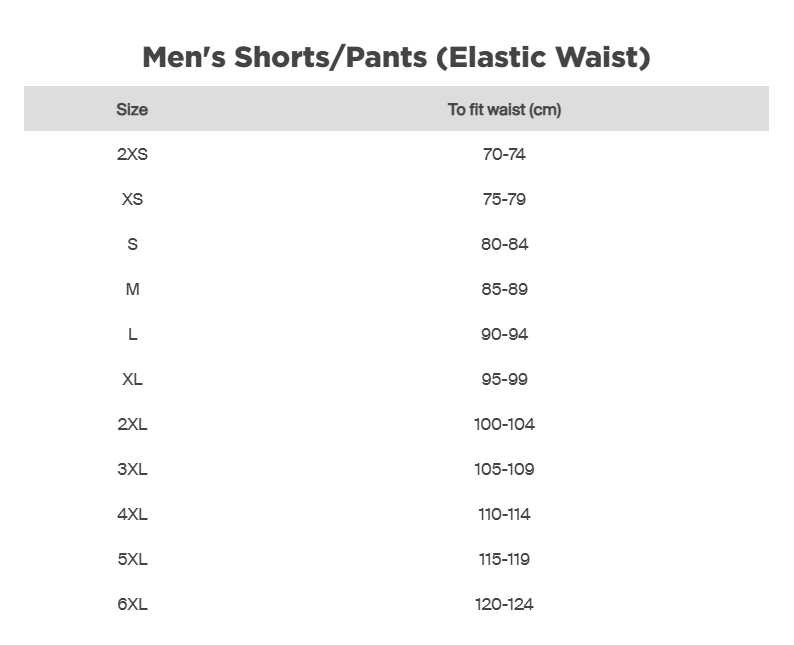Click the 6XL size cell
Screen dimensions: 794x645
pyautogui.click(x=132, y=604)
